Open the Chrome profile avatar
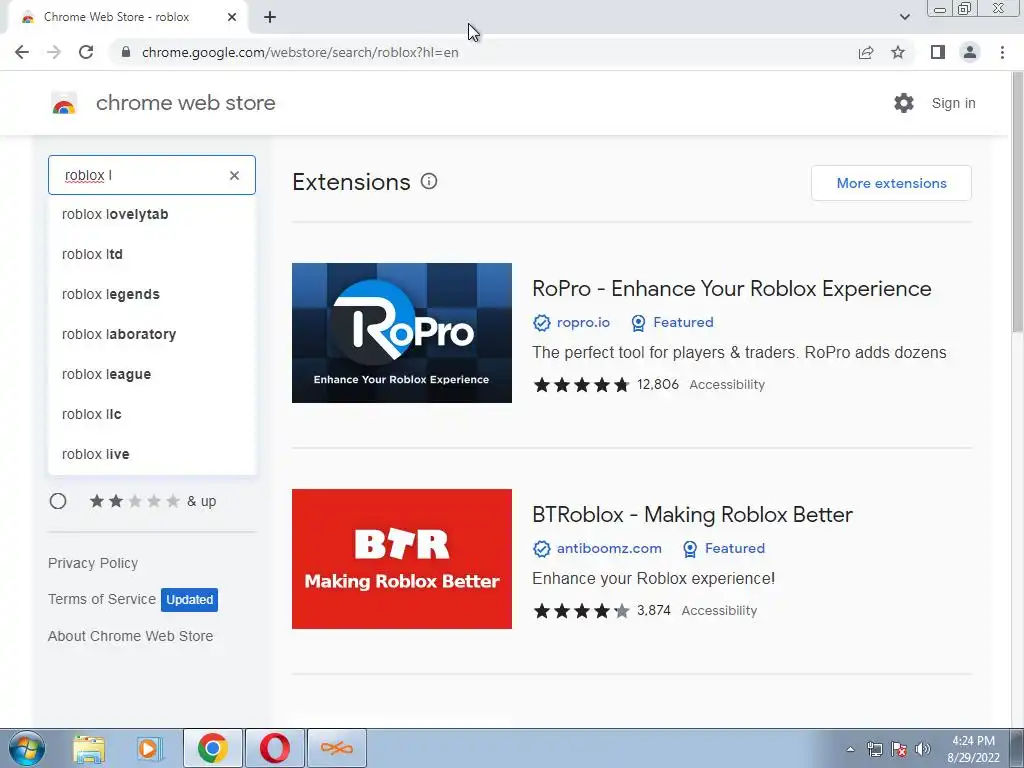Viewport: 1024px width, 768px height. (970, 52)
